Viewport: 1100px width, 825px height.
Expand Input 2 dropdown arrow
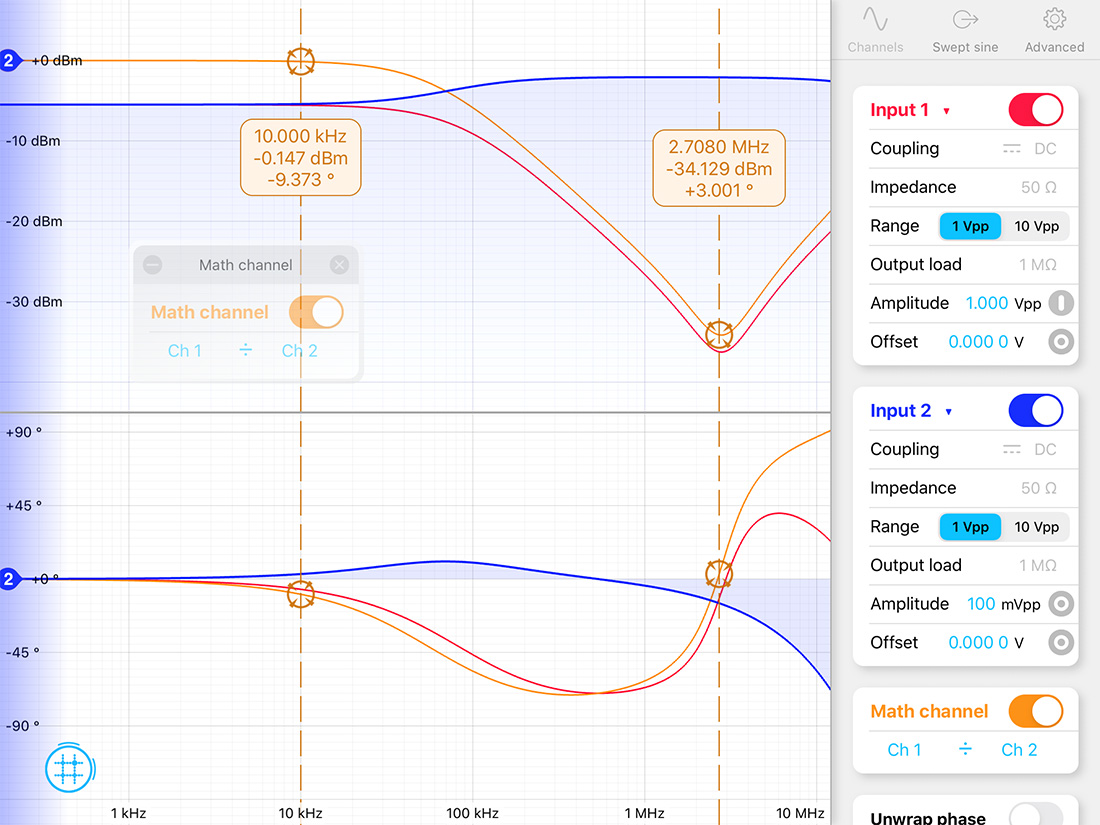[x=948, y=412]
